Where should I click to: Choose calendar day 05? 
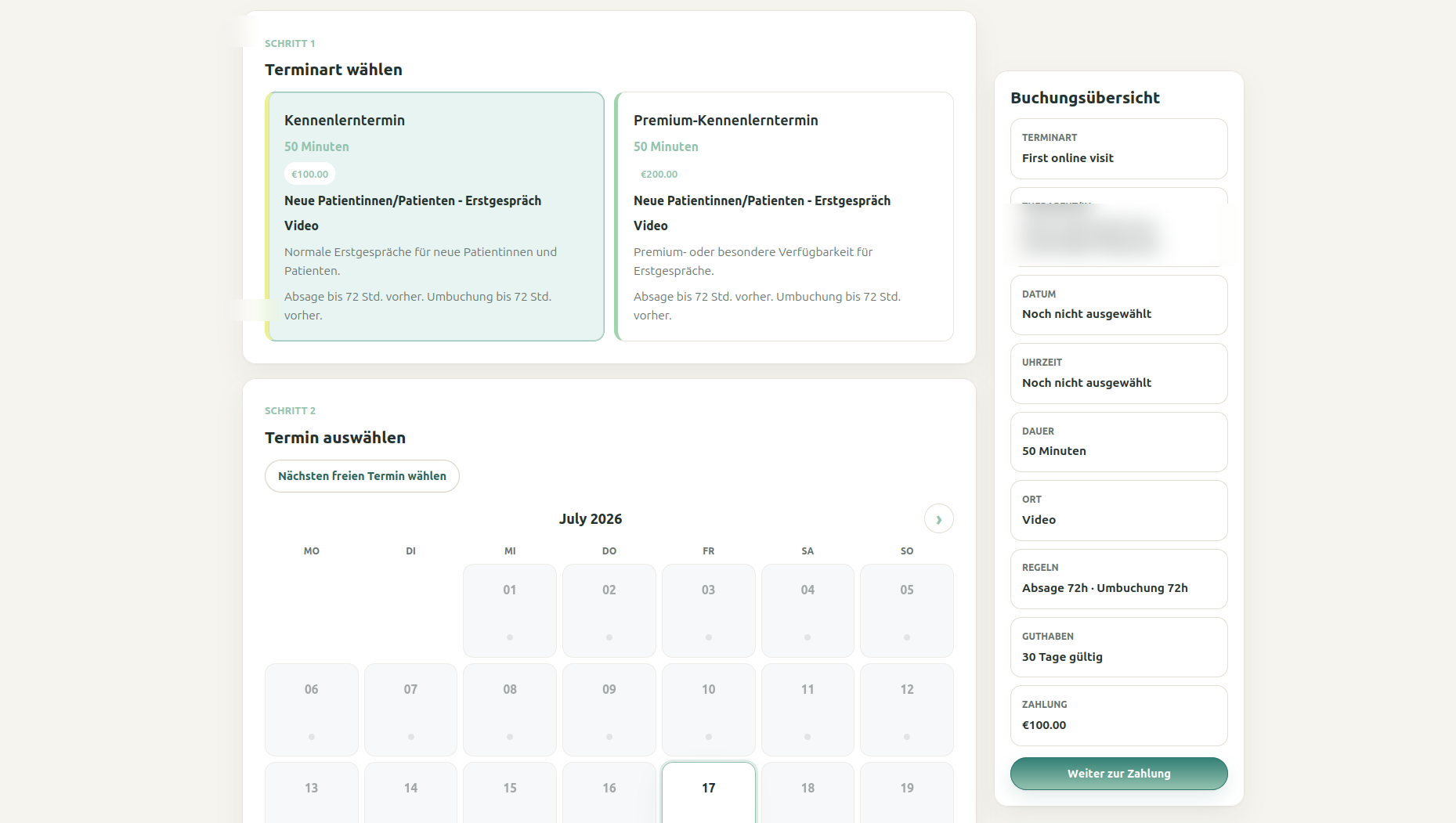click(907, 611)
